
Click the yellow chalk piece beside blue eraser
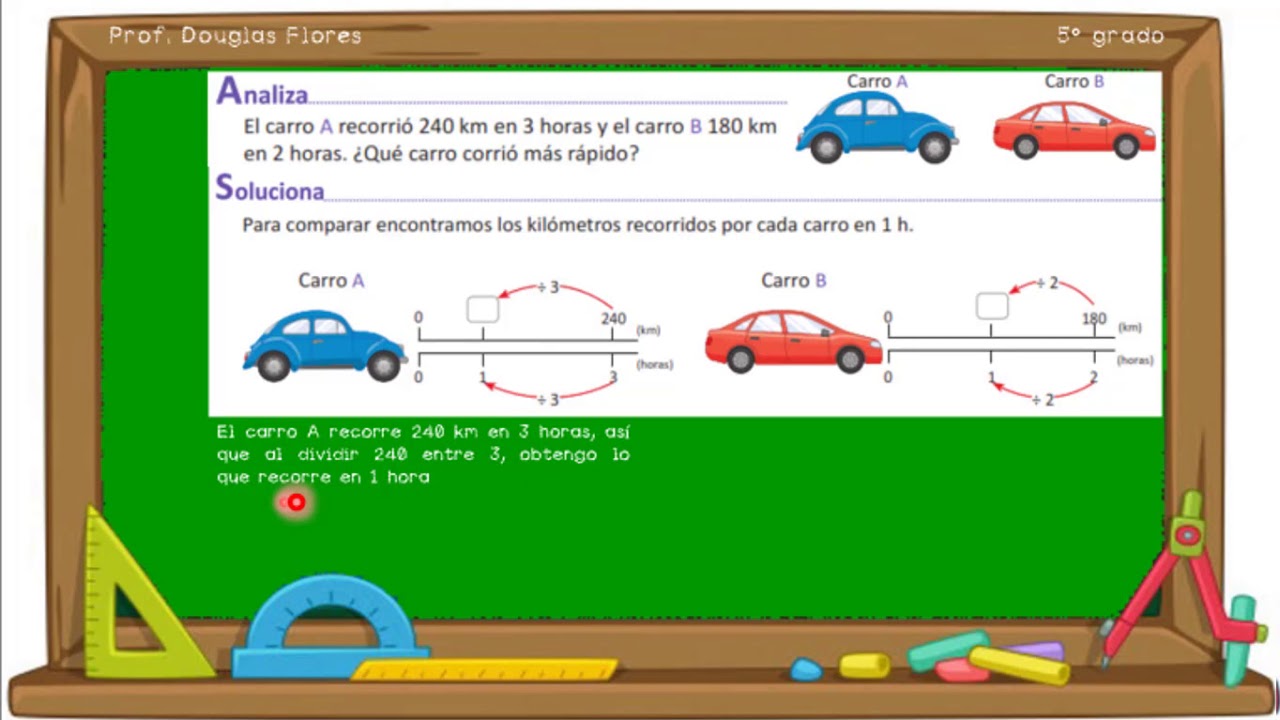(x=864, y=665)
